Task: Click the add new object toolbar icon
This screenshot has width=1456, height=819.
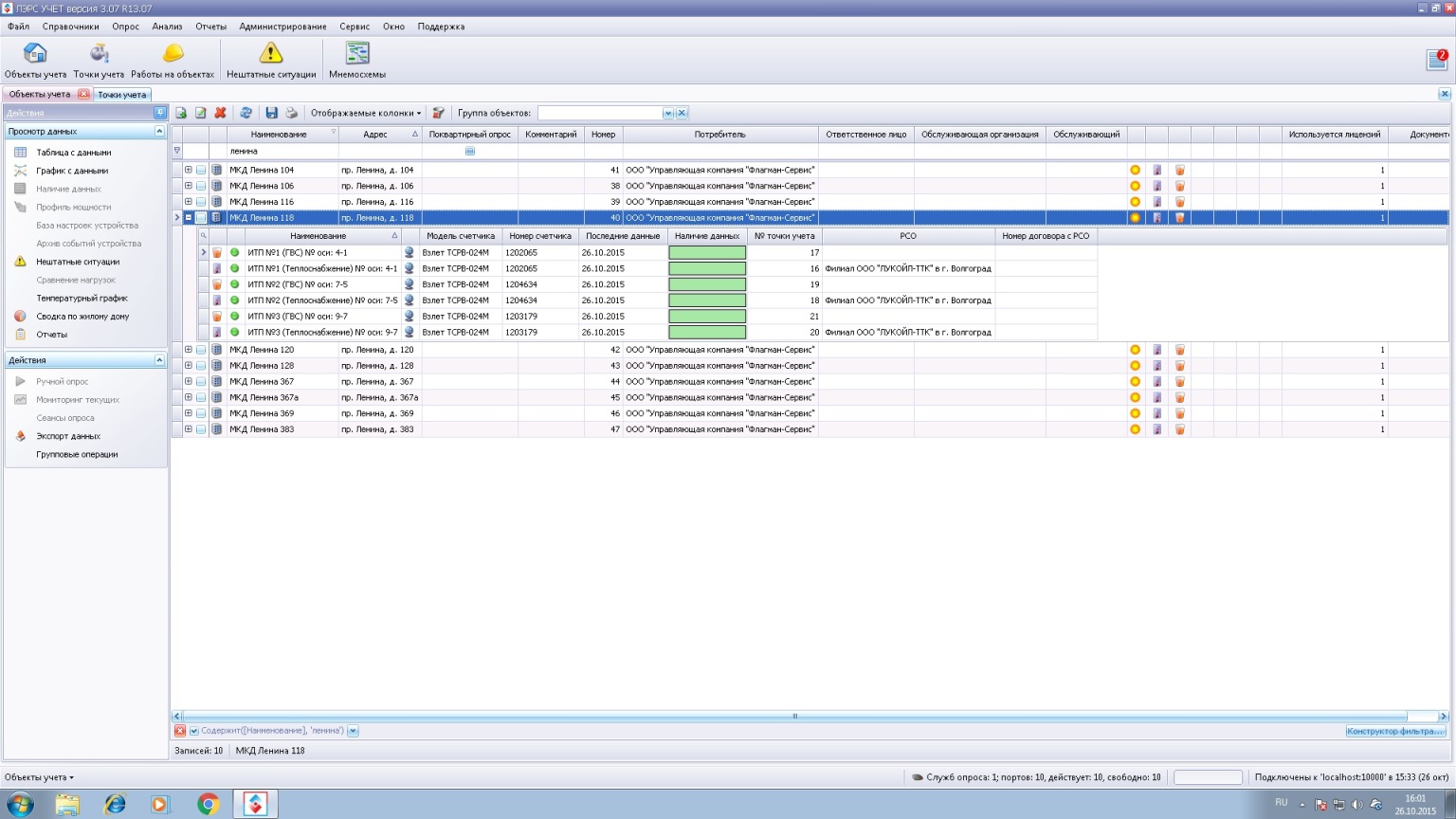Action: pos(181,113)
